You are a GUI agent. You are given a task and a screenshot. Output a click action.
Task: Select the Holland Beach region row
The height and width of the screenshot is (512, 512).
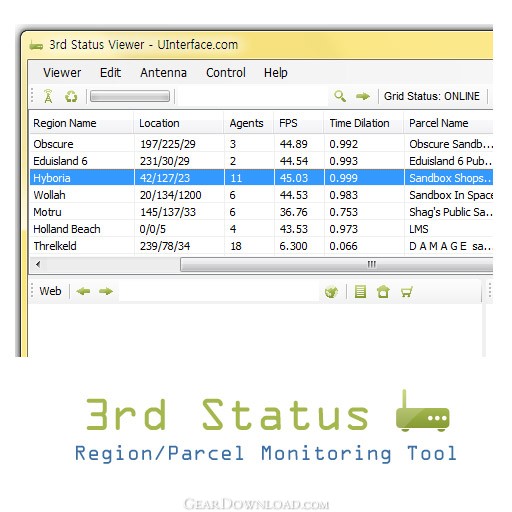(261, 229)
